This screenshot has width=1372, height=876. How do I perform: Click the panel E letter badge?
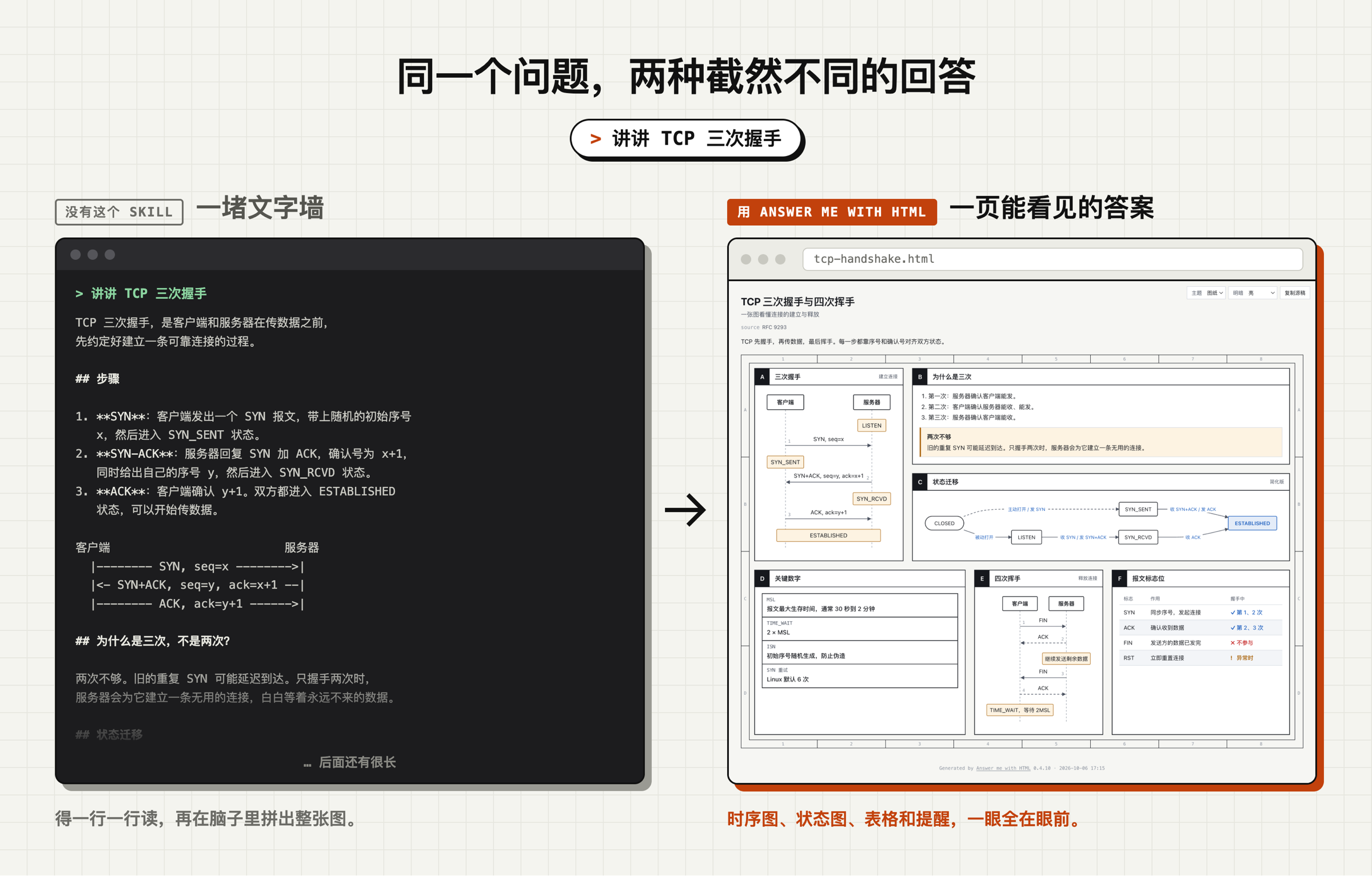coord(982,578)
